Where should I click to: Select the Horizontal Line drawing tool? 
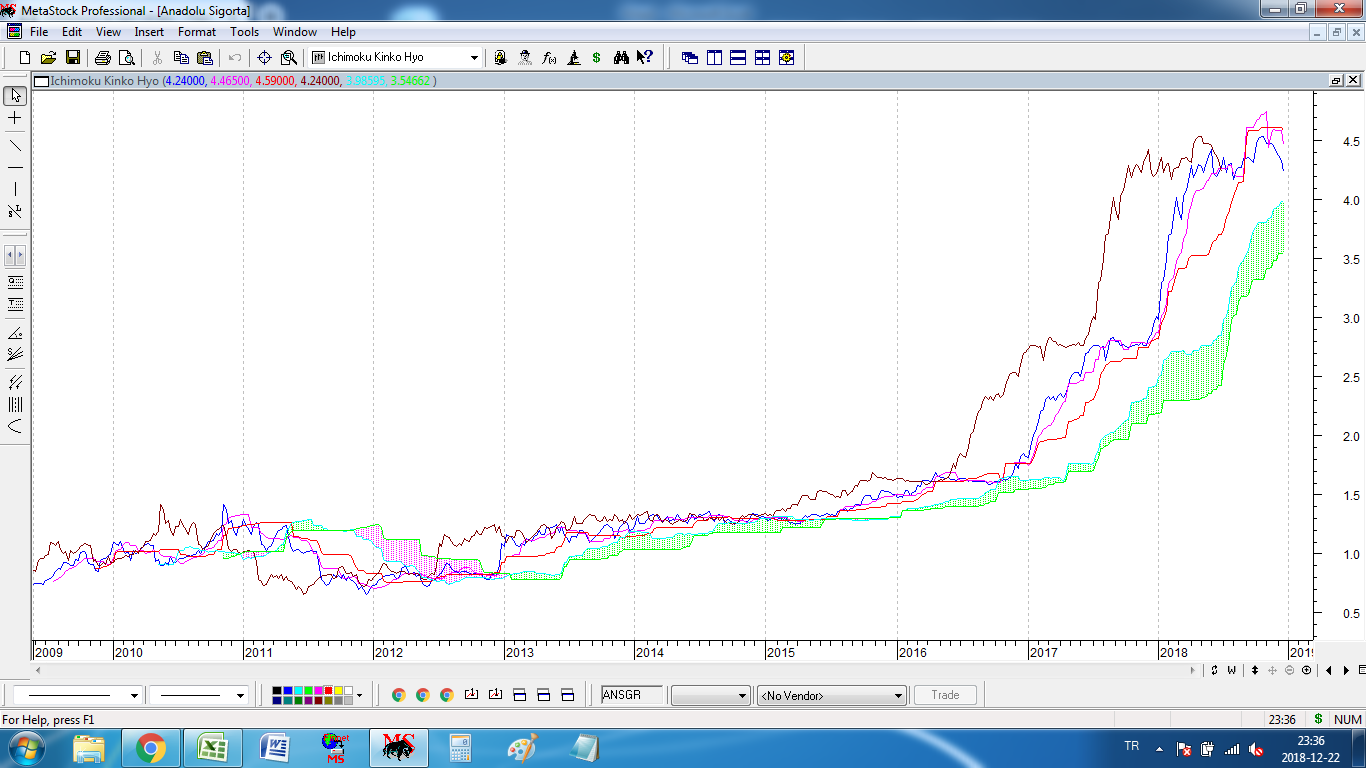pos(15,167)
